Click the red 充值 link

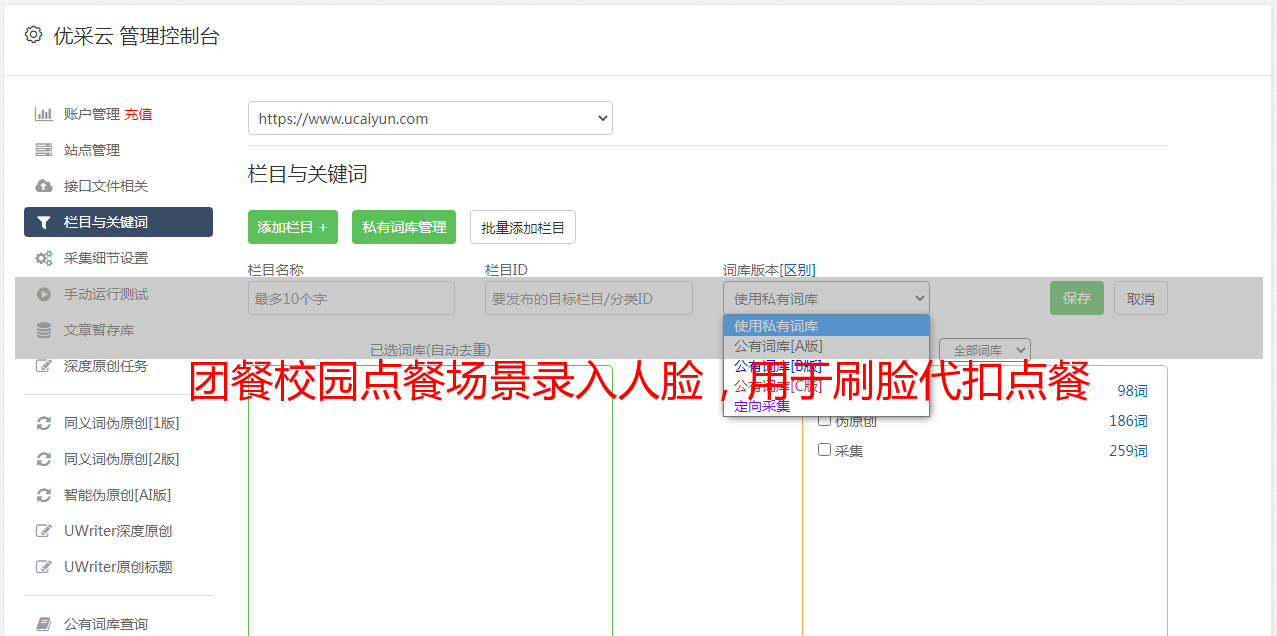pyautogui.click(x=138, y=114)
